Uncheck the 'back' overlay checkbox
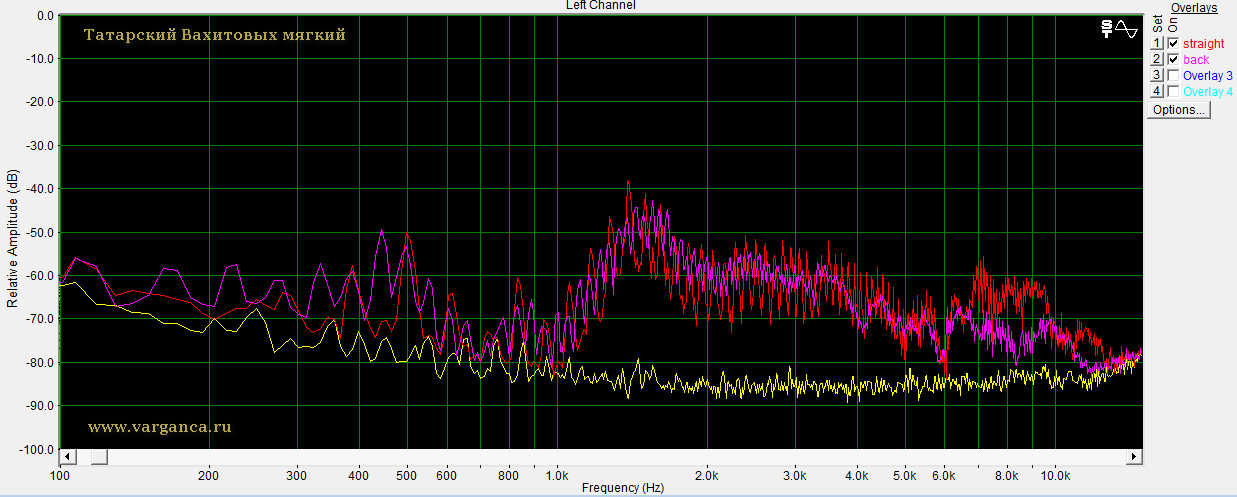The width and height of the screenshot is (1237, 497). tap(1173, 60)
